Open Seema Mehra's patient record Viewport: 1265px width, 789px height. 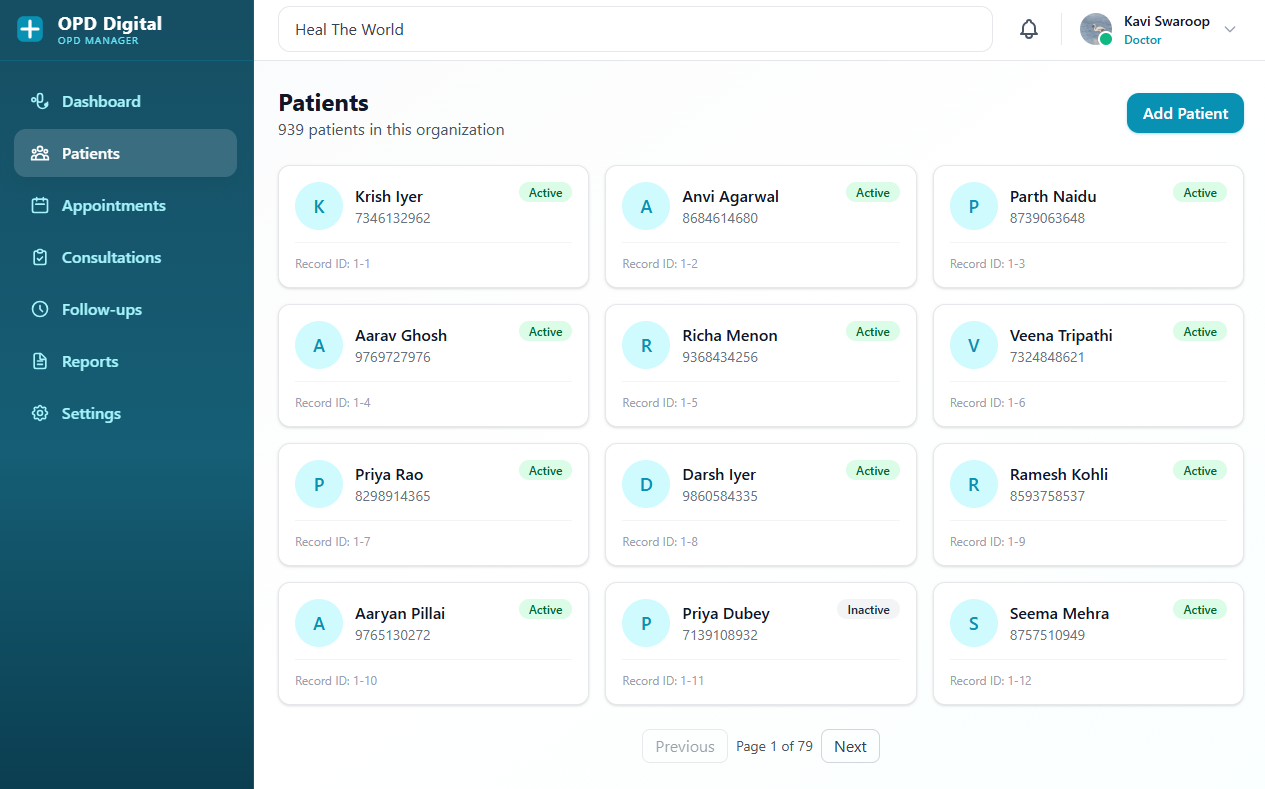1088,644
